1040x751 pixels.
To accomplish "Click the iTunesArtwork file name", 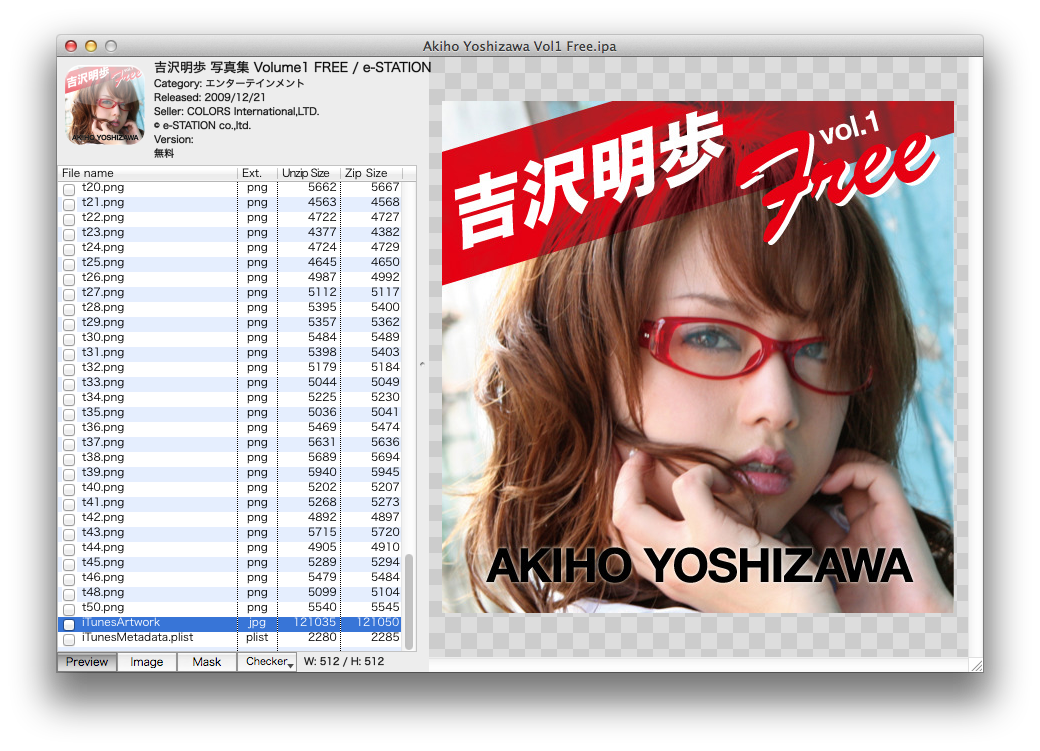I will coord(121,622).
